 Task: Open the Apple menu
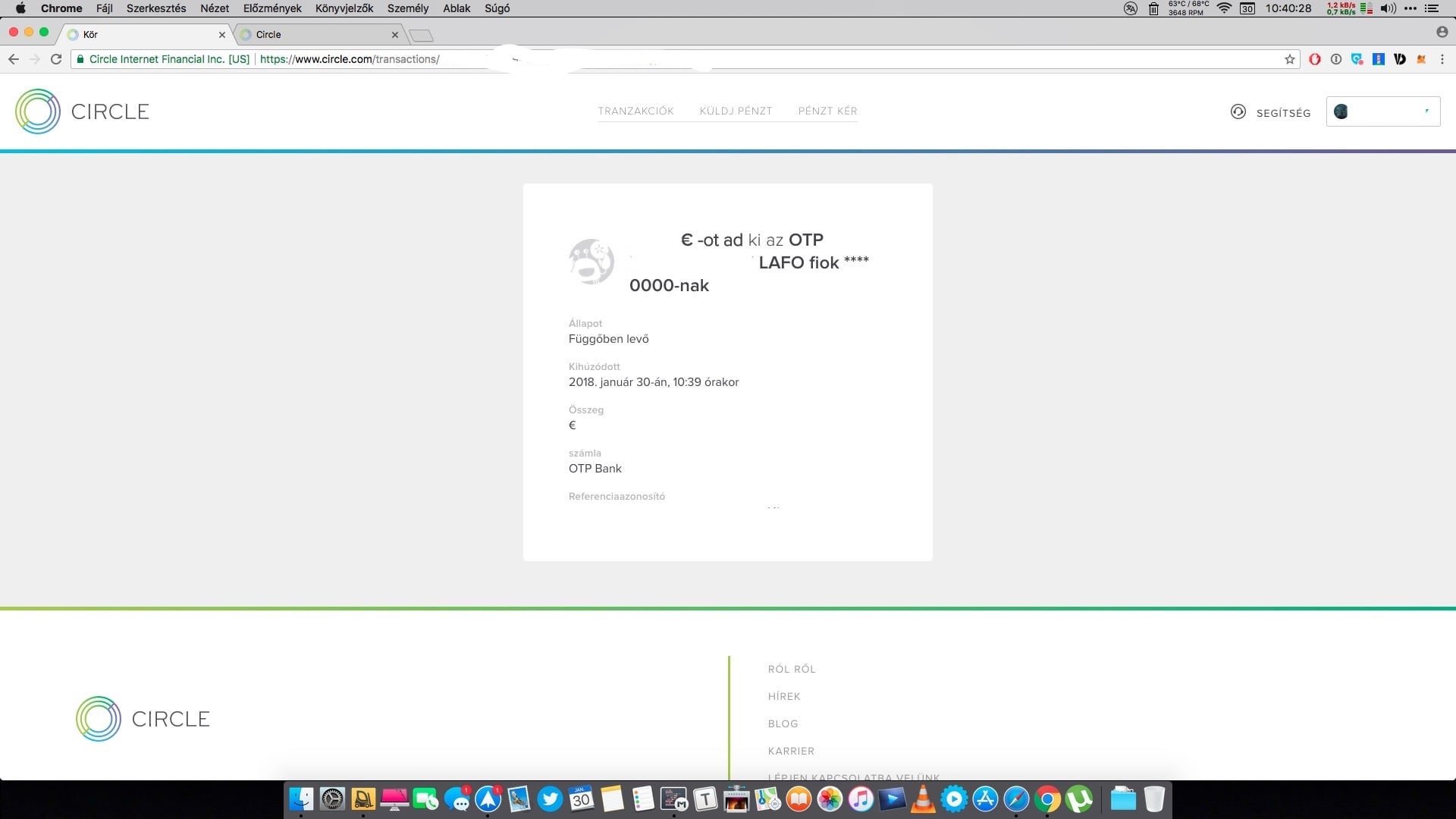tap(20, 8)
